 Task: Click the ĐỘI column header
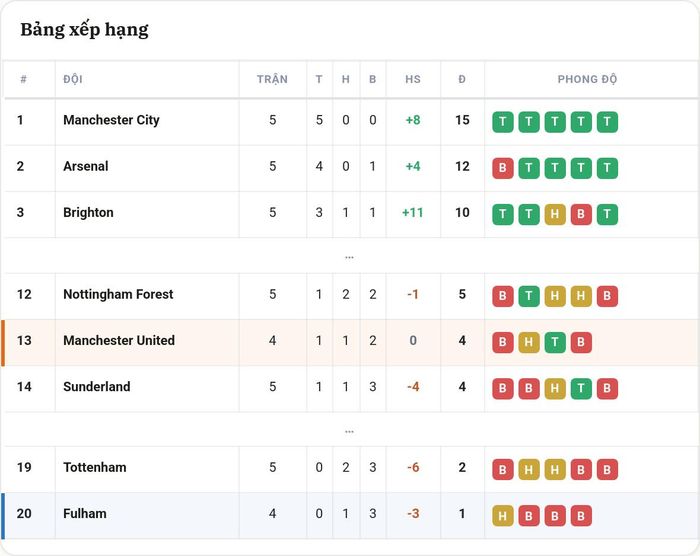click(73, 79)
